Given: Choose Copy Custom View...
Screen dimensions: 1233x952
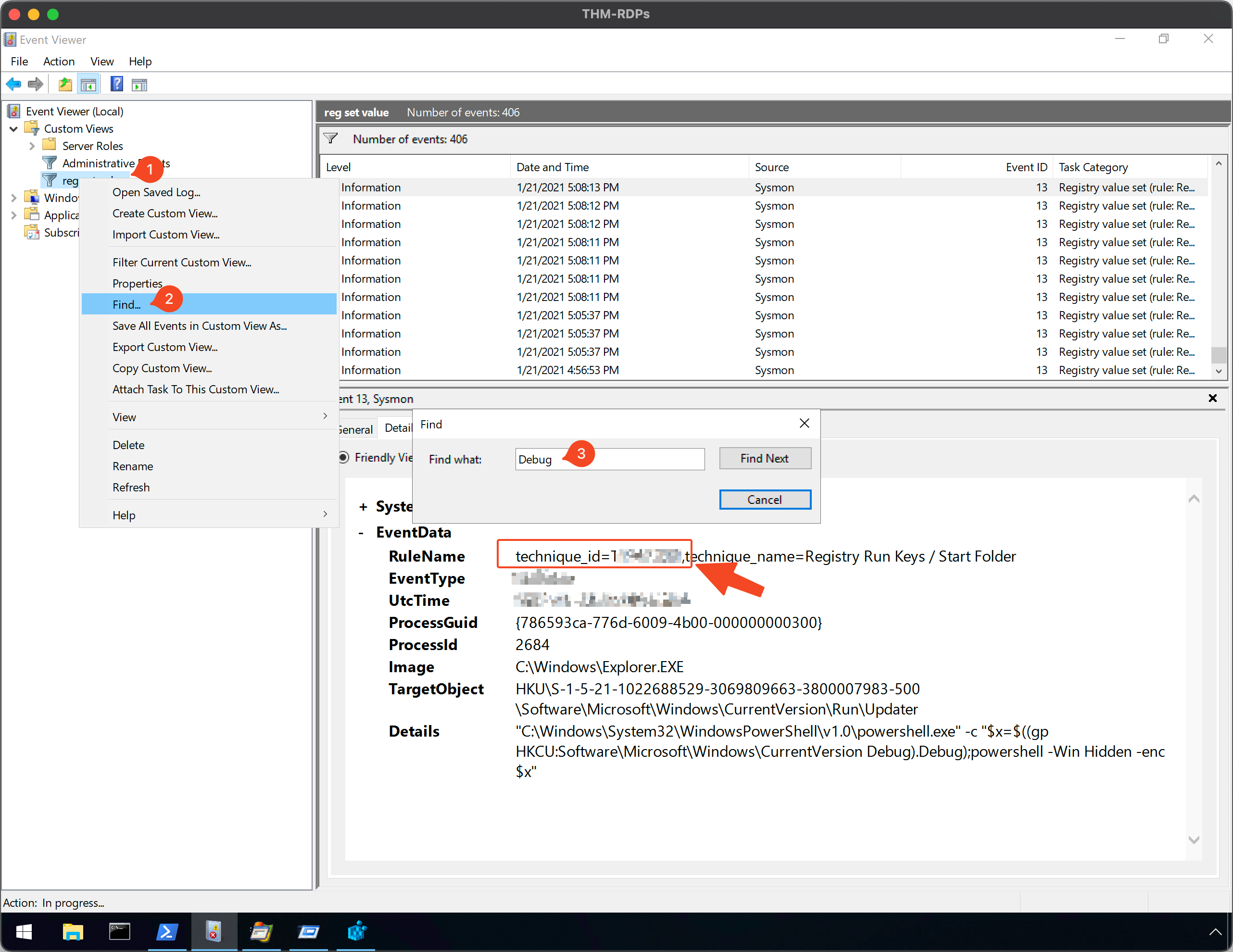Looking at the screenshot, I should pos(209,368).
